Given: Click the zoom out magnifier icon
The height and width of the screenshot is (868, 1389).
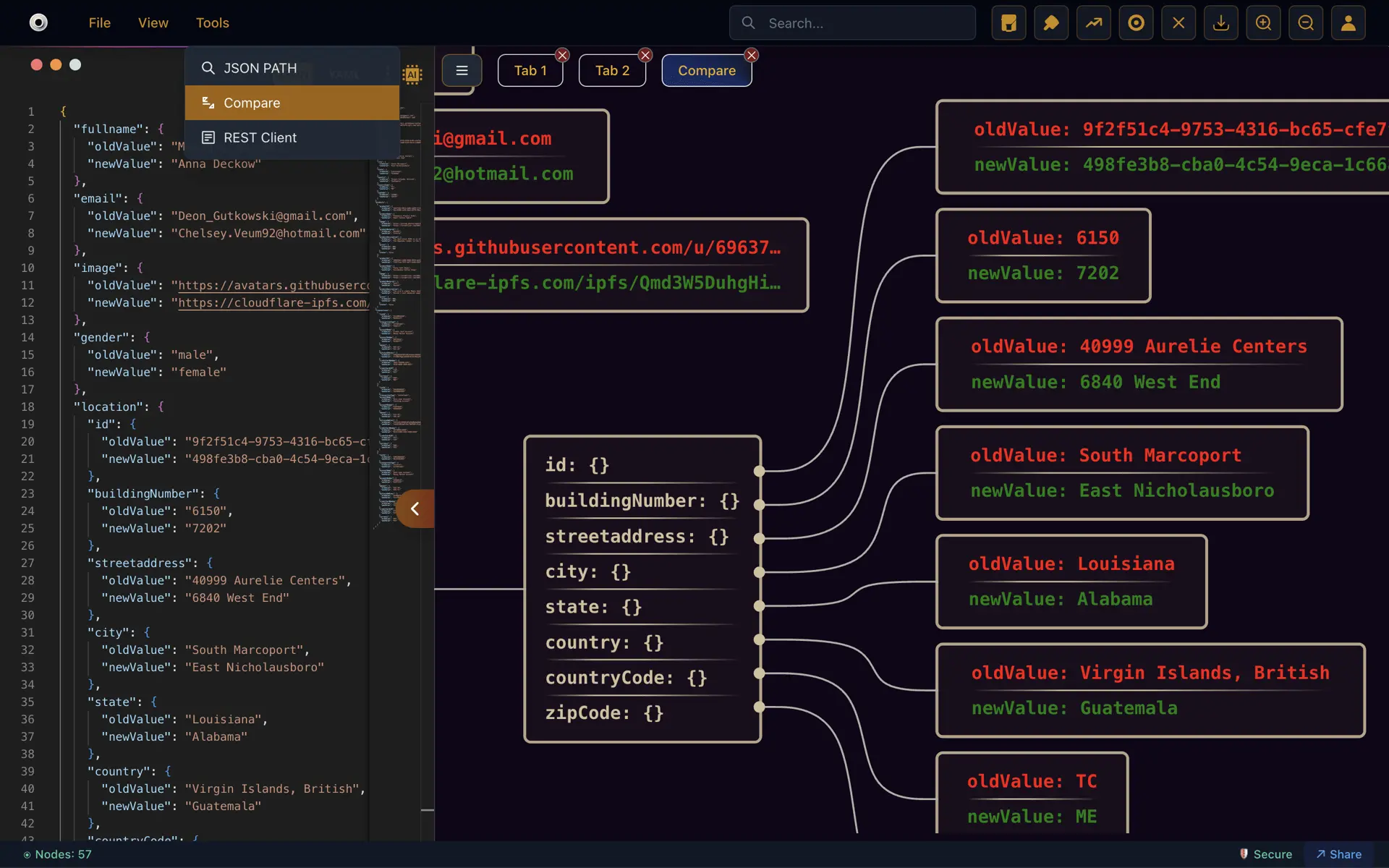Looking at the screenshot, I should click(x=1306, y=22).
